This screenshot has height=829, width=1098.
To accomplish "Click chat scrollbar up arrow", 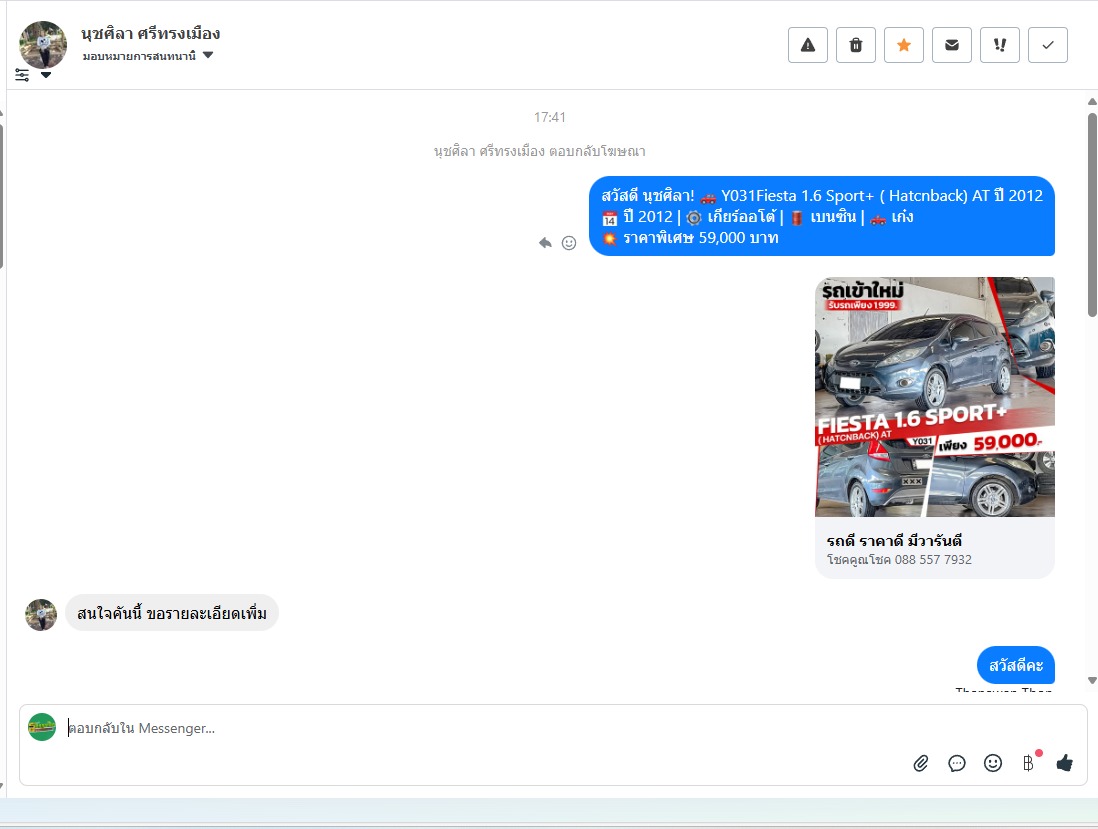I will tap(1092, 102).
